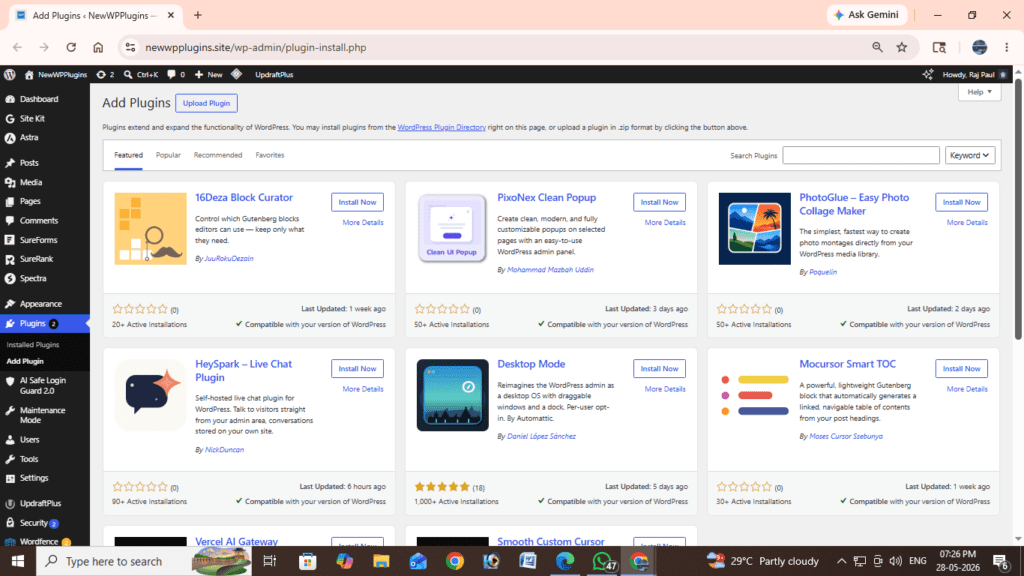Open the Ask Gemini button
Viewport: 1024px width, 576px height.
point(867,15)
